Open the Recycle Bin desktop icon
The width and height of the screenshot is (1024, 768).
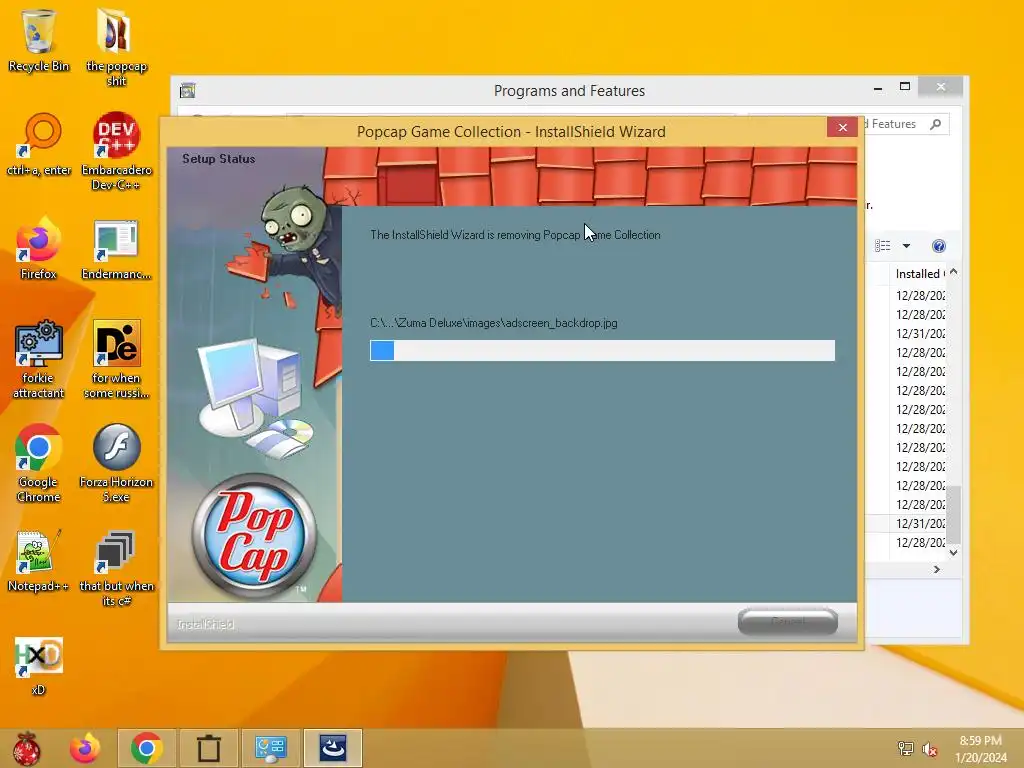tap(39, 40)
